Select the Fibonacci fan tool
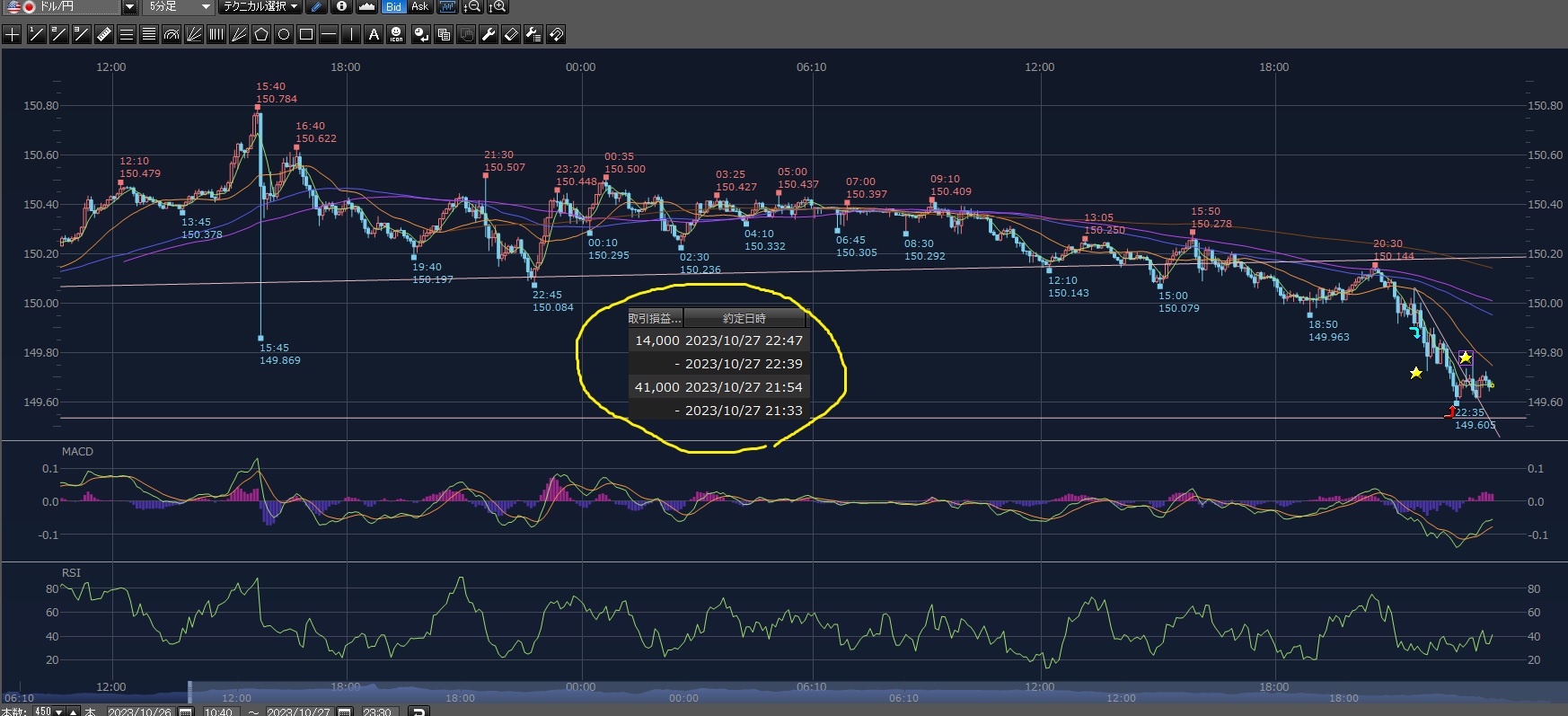 pos(194,35)
